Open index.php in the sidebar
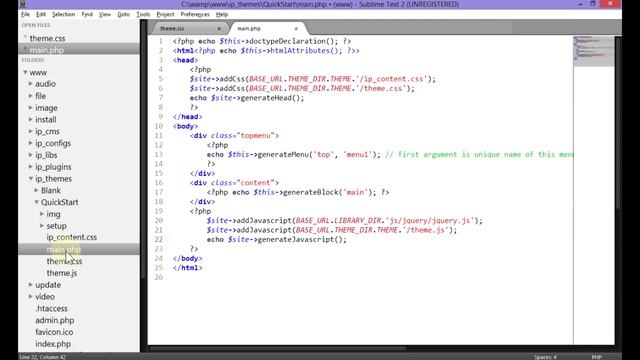The width and height of the screenshot is (640, 360). tap(53, 344)
